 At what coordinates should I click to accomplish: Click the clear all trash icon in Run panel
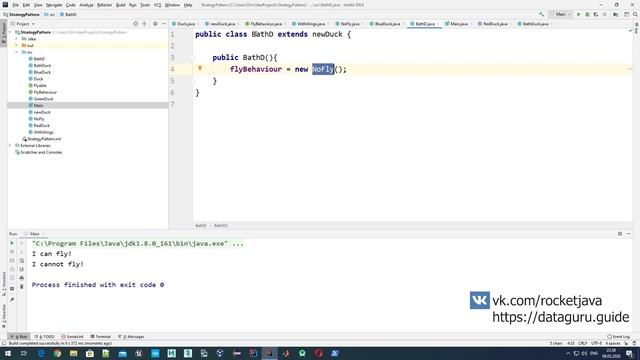[22, 287]
